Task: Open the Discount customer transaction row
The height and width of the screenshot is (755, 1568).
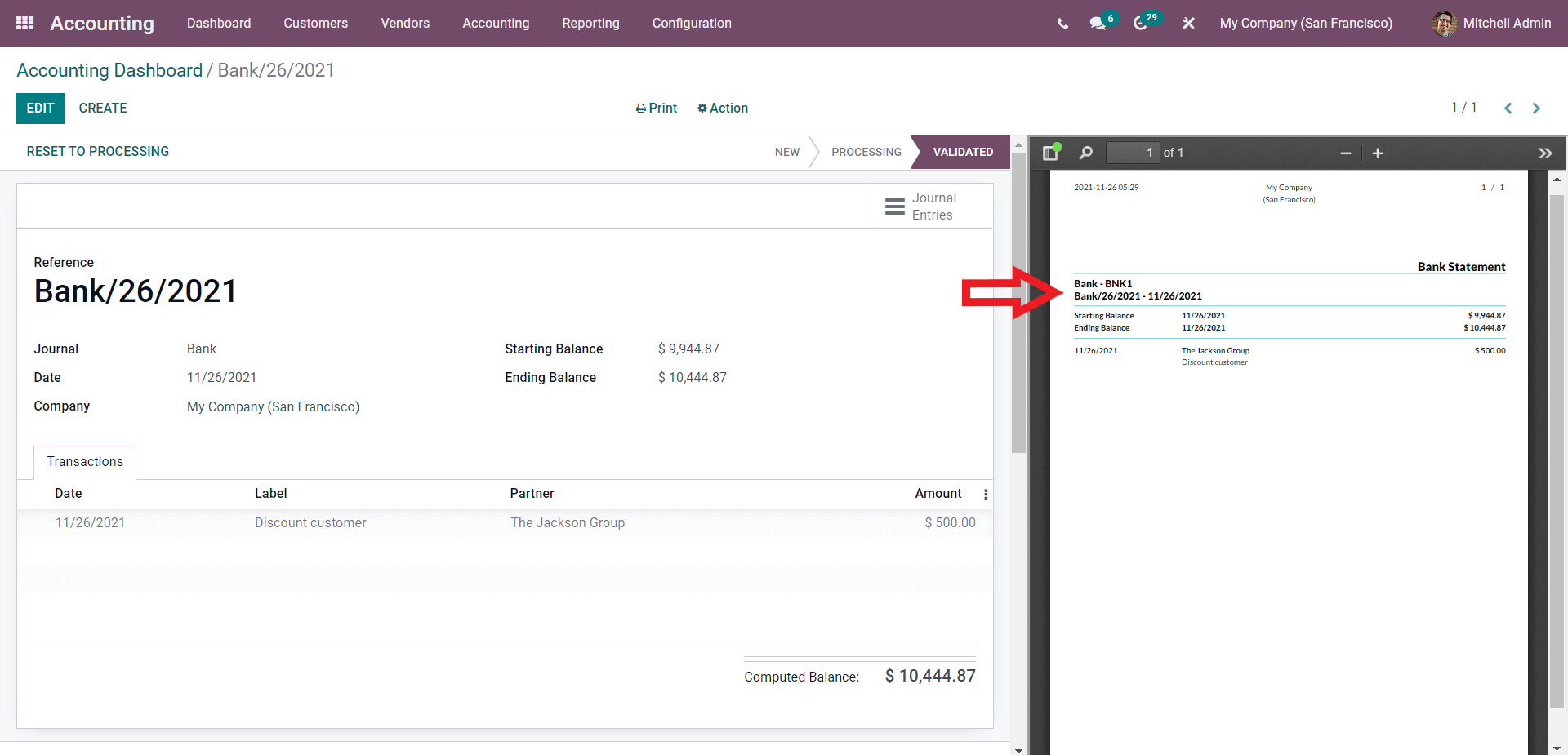Action: point(505,523)
